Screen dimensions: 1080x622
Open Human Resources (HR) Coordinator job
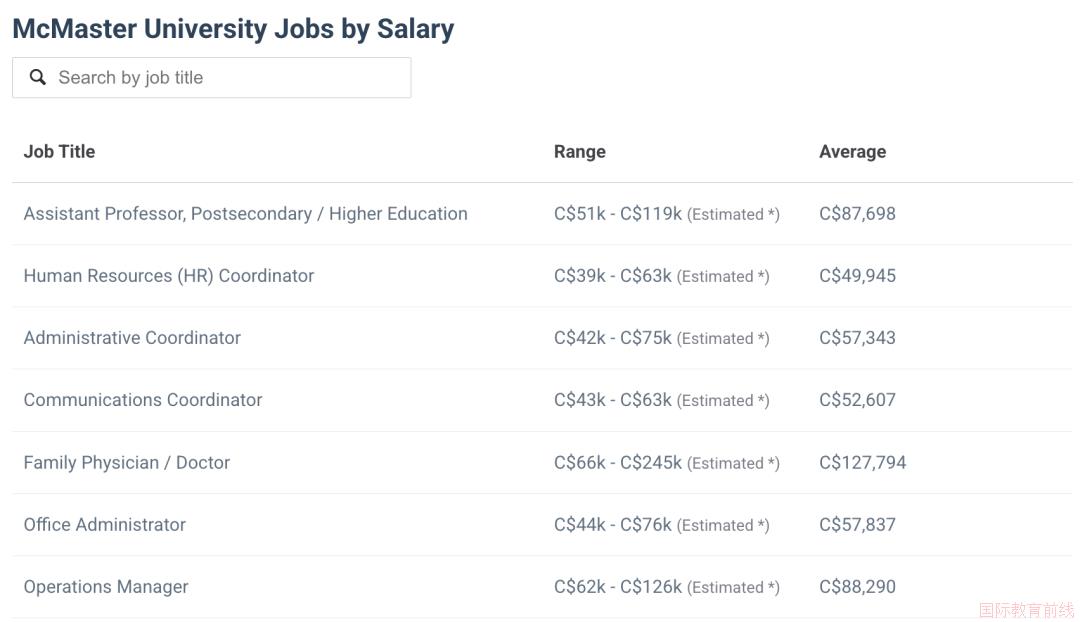coord(169,276)
